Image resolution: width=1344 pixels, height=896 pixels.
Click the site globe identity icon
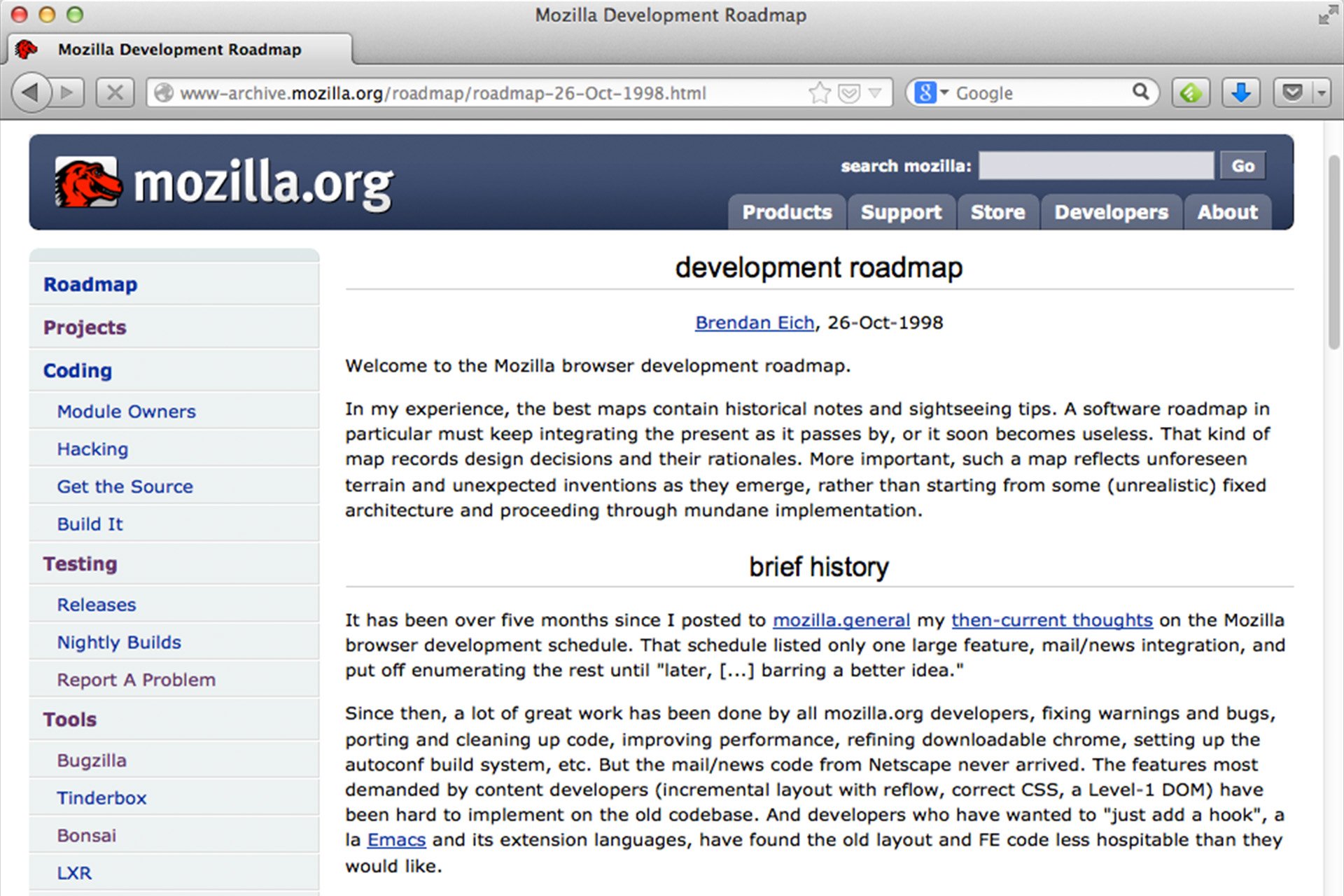click(x=163, y=92)
